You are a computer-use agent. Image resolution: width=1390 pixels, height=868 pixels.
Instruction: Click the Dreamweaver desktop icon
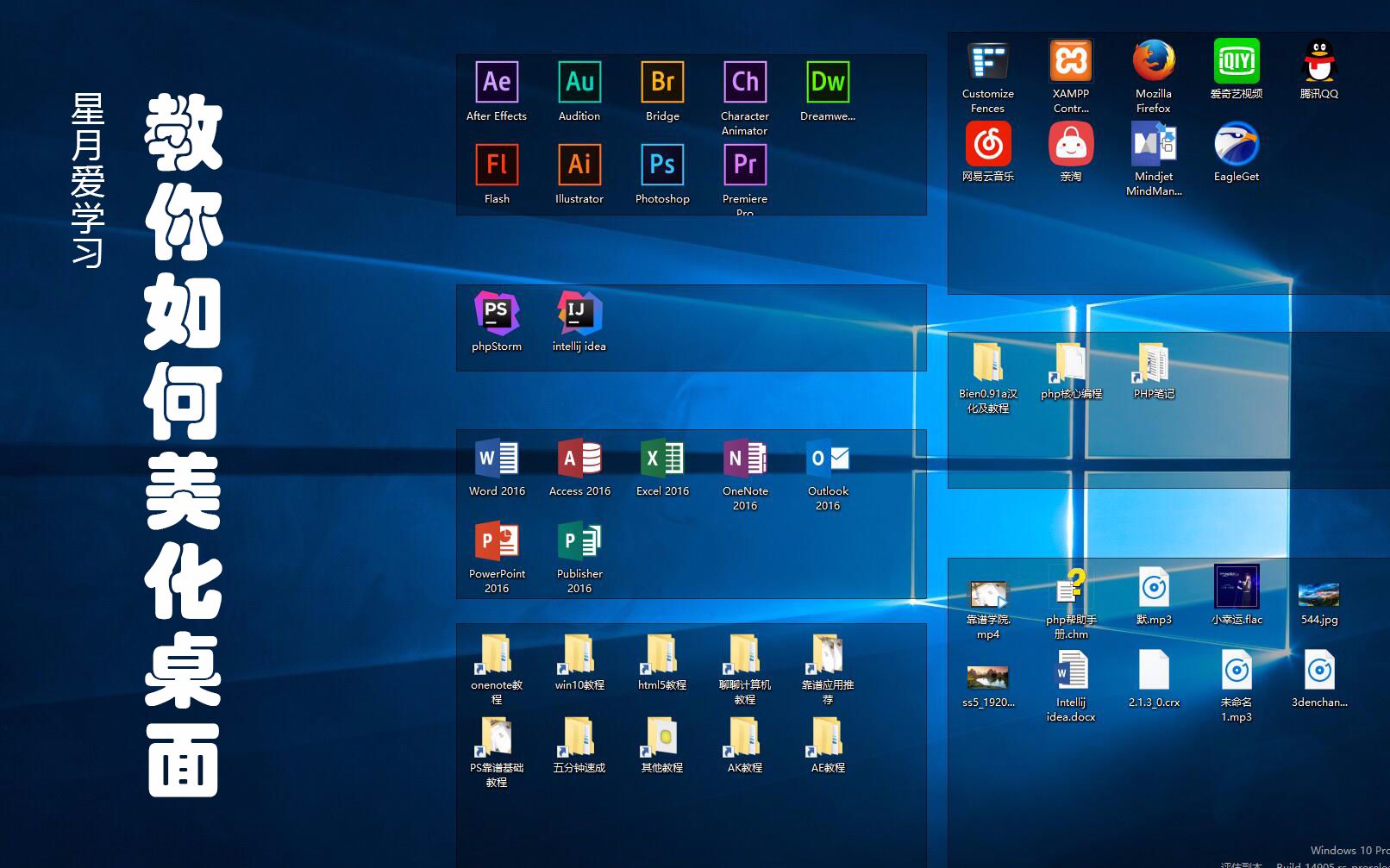(828, 82)
